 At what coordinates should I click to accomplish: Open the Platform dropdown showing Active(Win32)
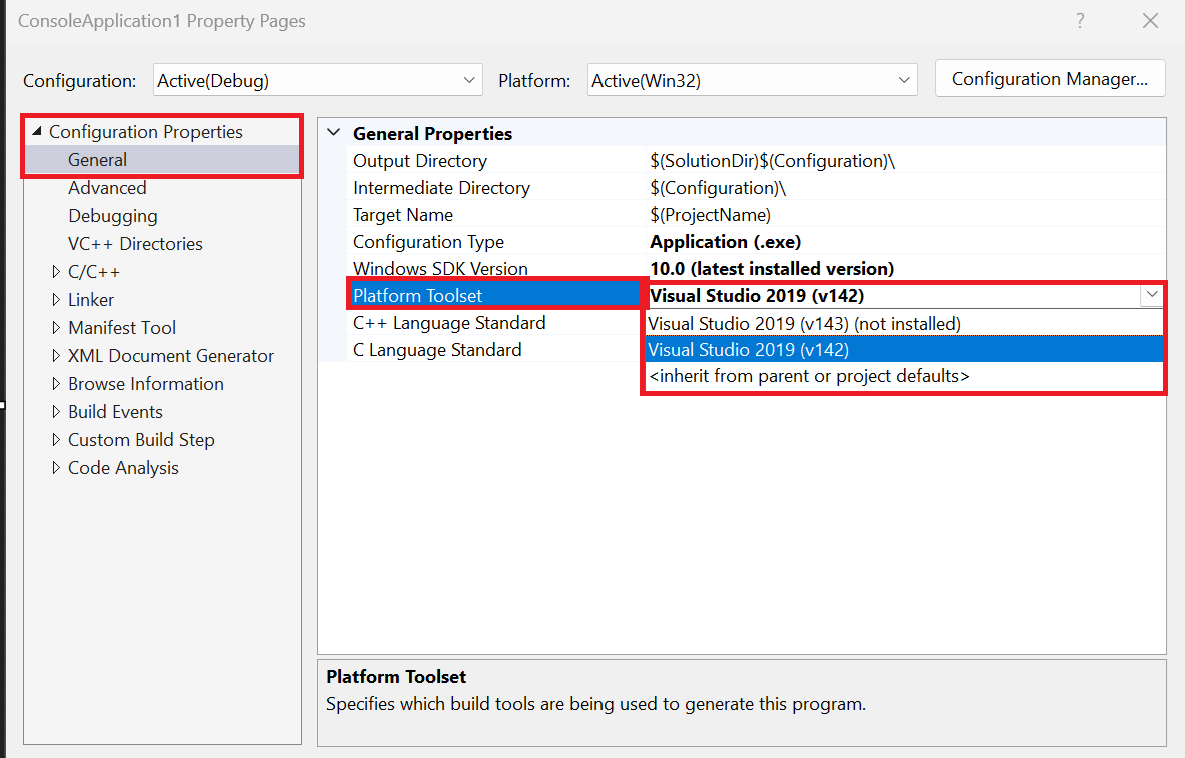[x=752, y=80]
